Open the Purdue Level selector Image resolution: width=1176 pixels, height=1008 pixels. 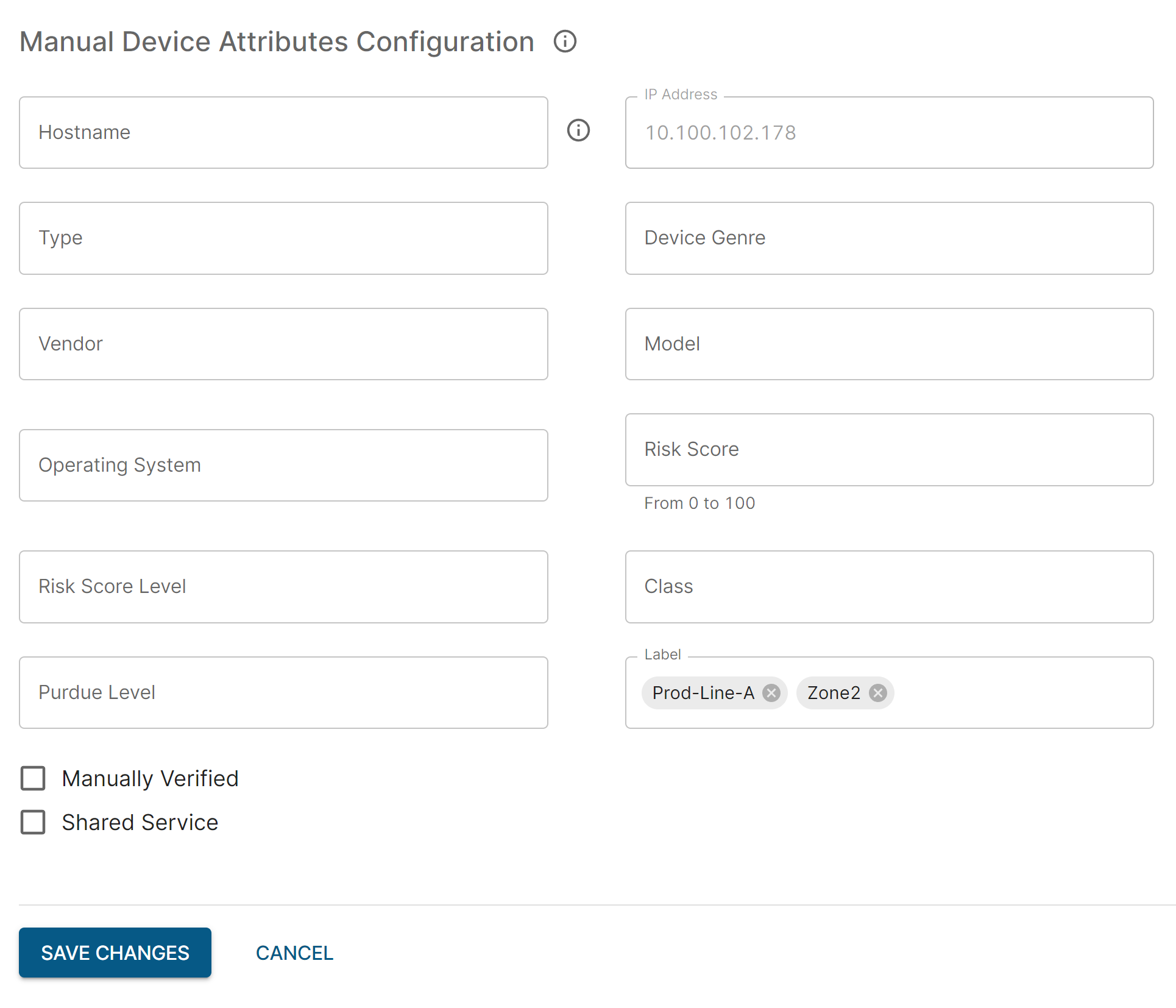283,692
